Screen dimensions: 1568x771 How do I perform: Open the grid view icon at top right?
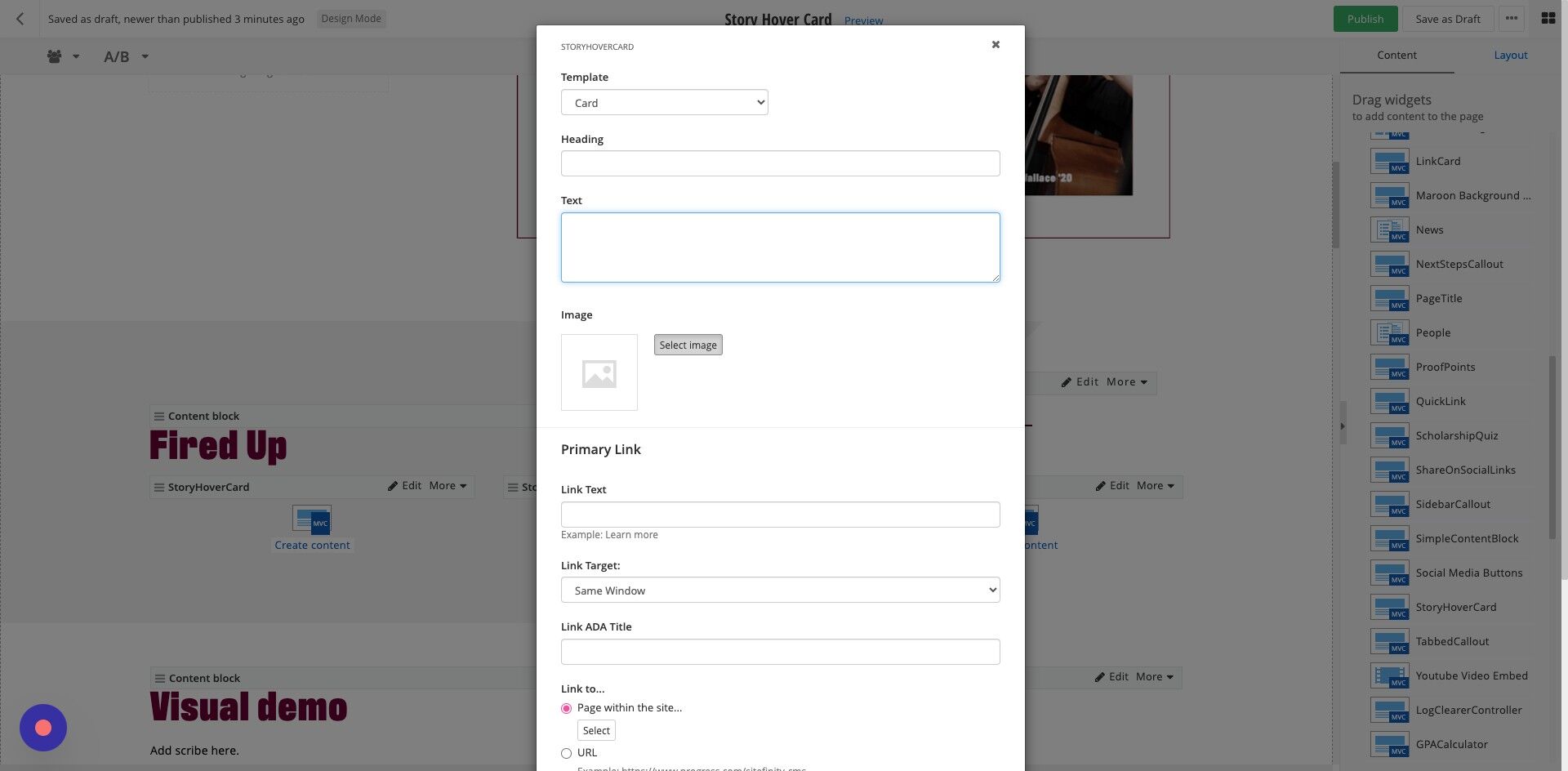pos(1548,19)
